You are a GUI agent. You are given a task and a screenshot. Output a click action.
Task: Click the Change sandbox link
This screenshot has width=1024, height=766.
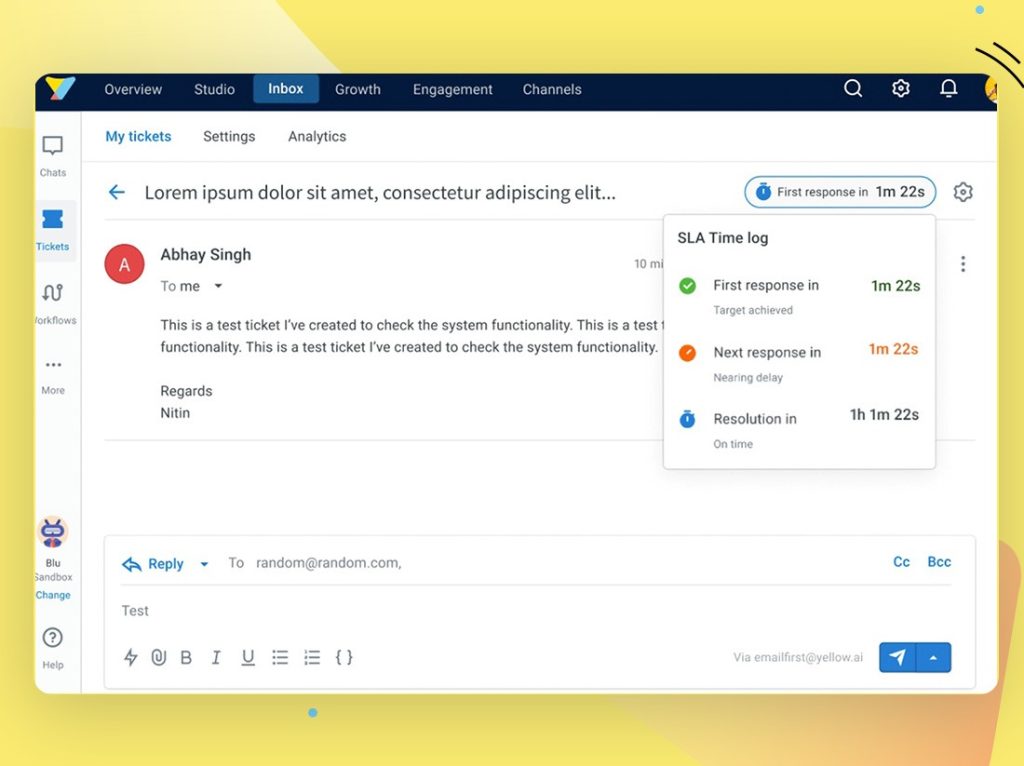(x=53, y=595)
